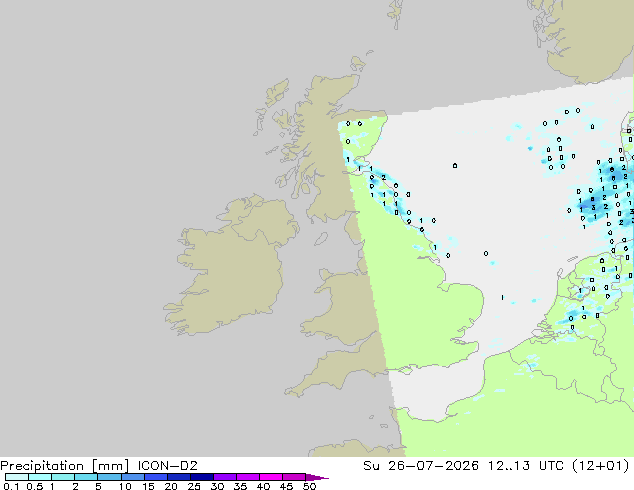Image resolution: width=634 pixels, height=490 pixels.
Task: Click the 1–2 mm legend color box
Action: 63,477
